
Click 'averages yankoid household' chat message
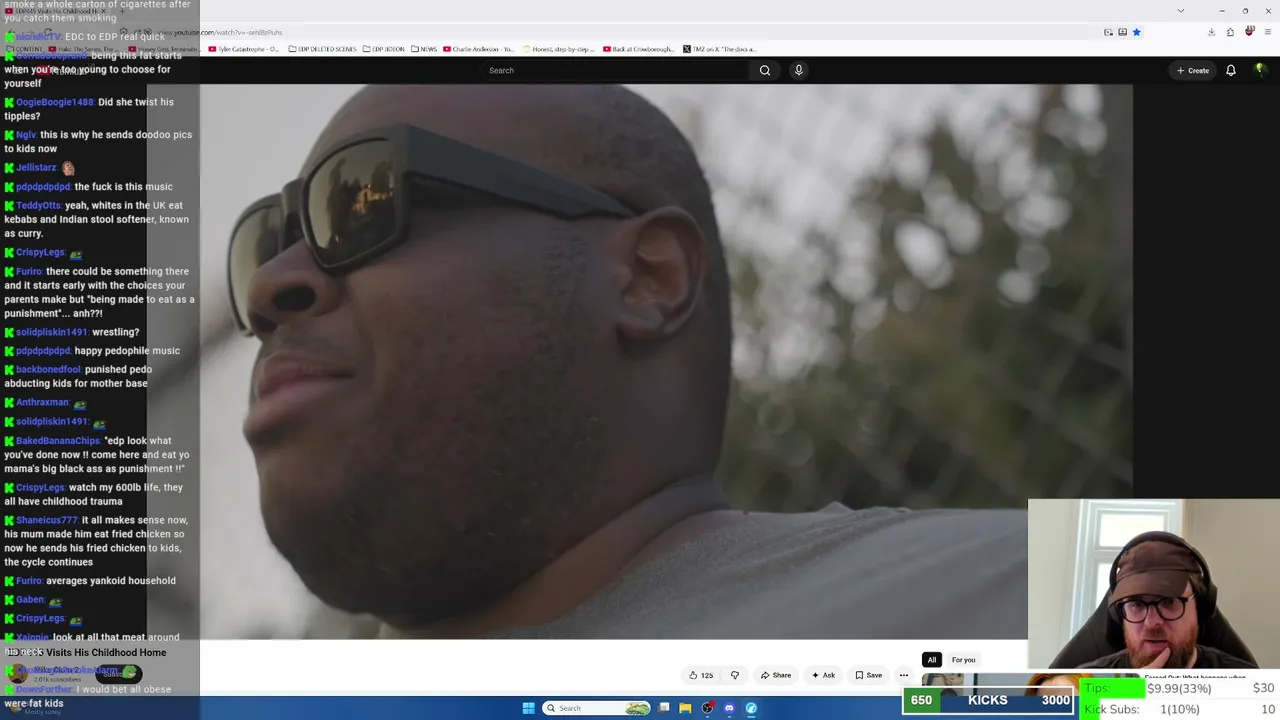point(111,581)
